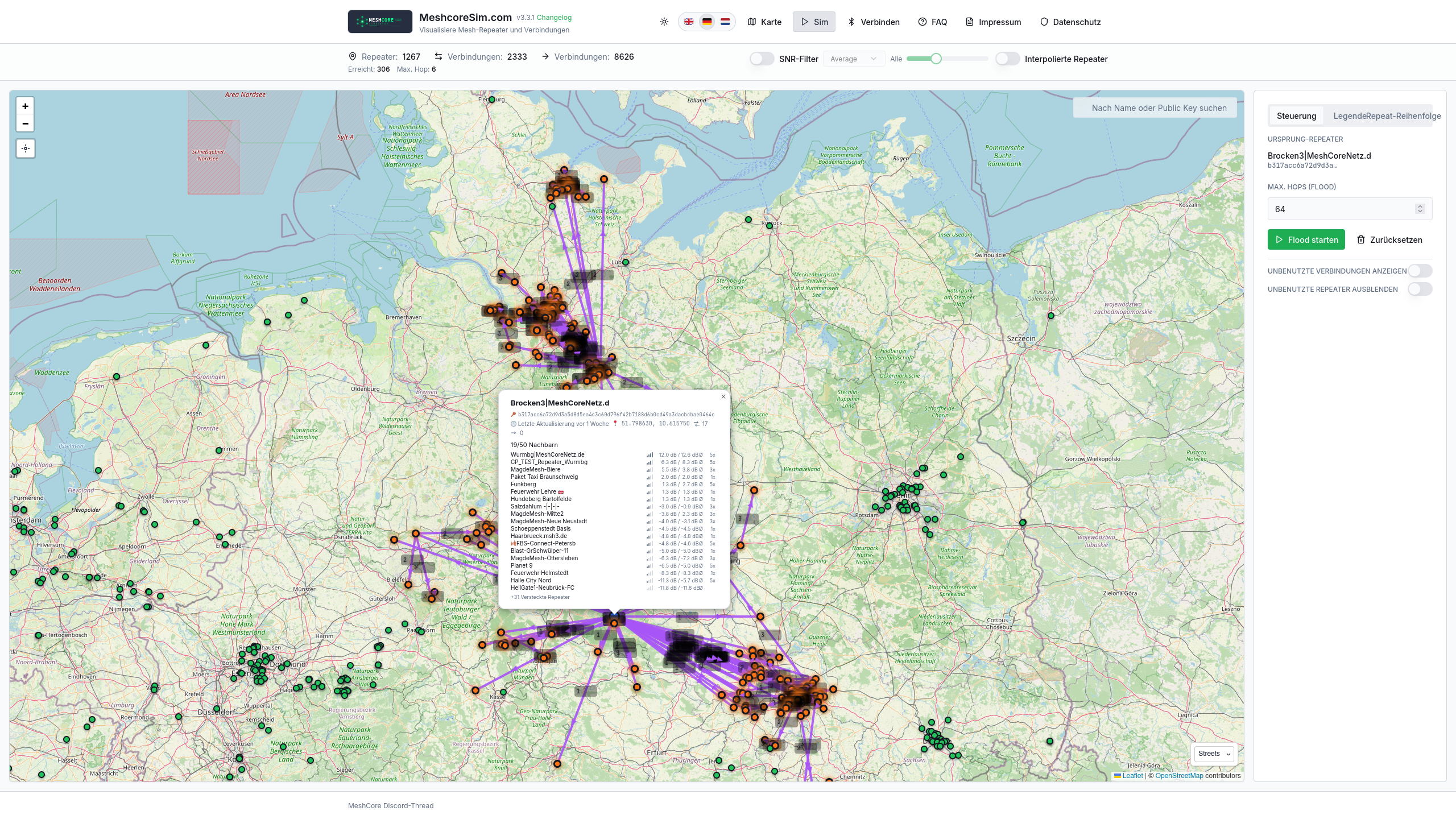
Task: Click the Alle SNR slider handle
Action: pyautogui.click(x=936, y=59)
